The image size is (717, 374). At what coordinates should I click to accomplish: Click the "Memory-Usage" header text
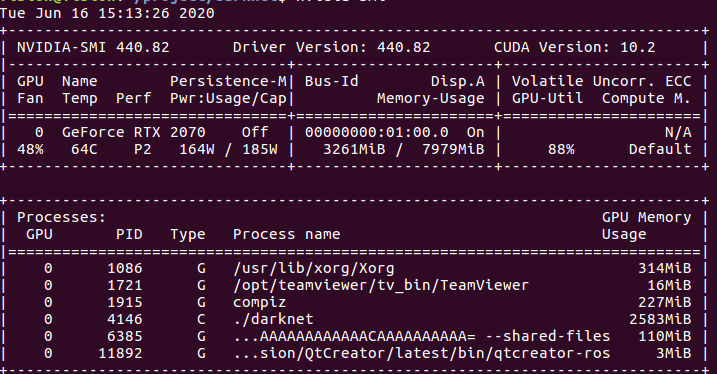[430, 98]
